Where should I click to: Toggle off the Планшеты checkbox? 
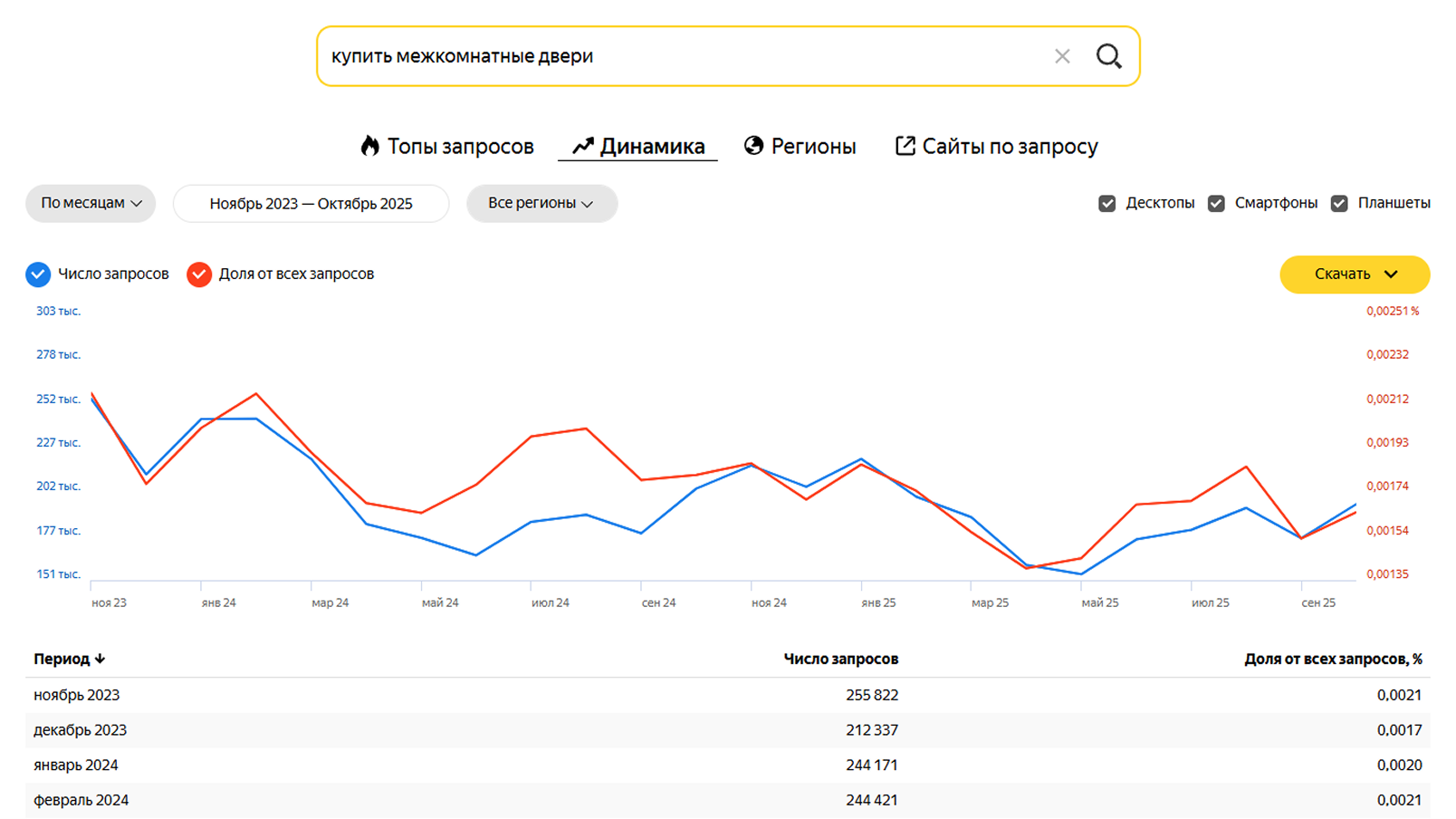point(1339,203)
